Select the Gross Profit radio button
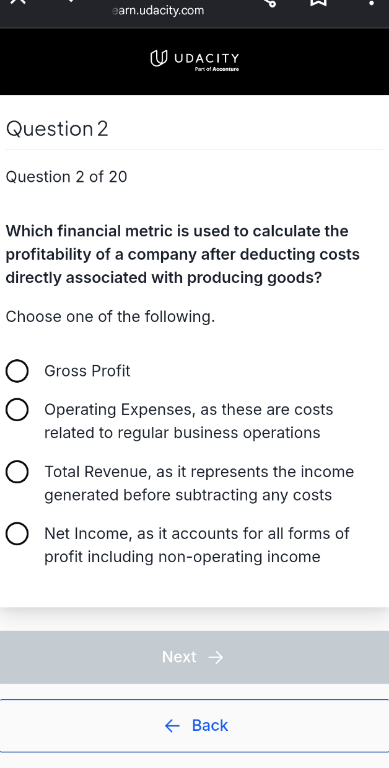Image resolution: width=389 pixels, height=768 pixels. click(17, 371)
